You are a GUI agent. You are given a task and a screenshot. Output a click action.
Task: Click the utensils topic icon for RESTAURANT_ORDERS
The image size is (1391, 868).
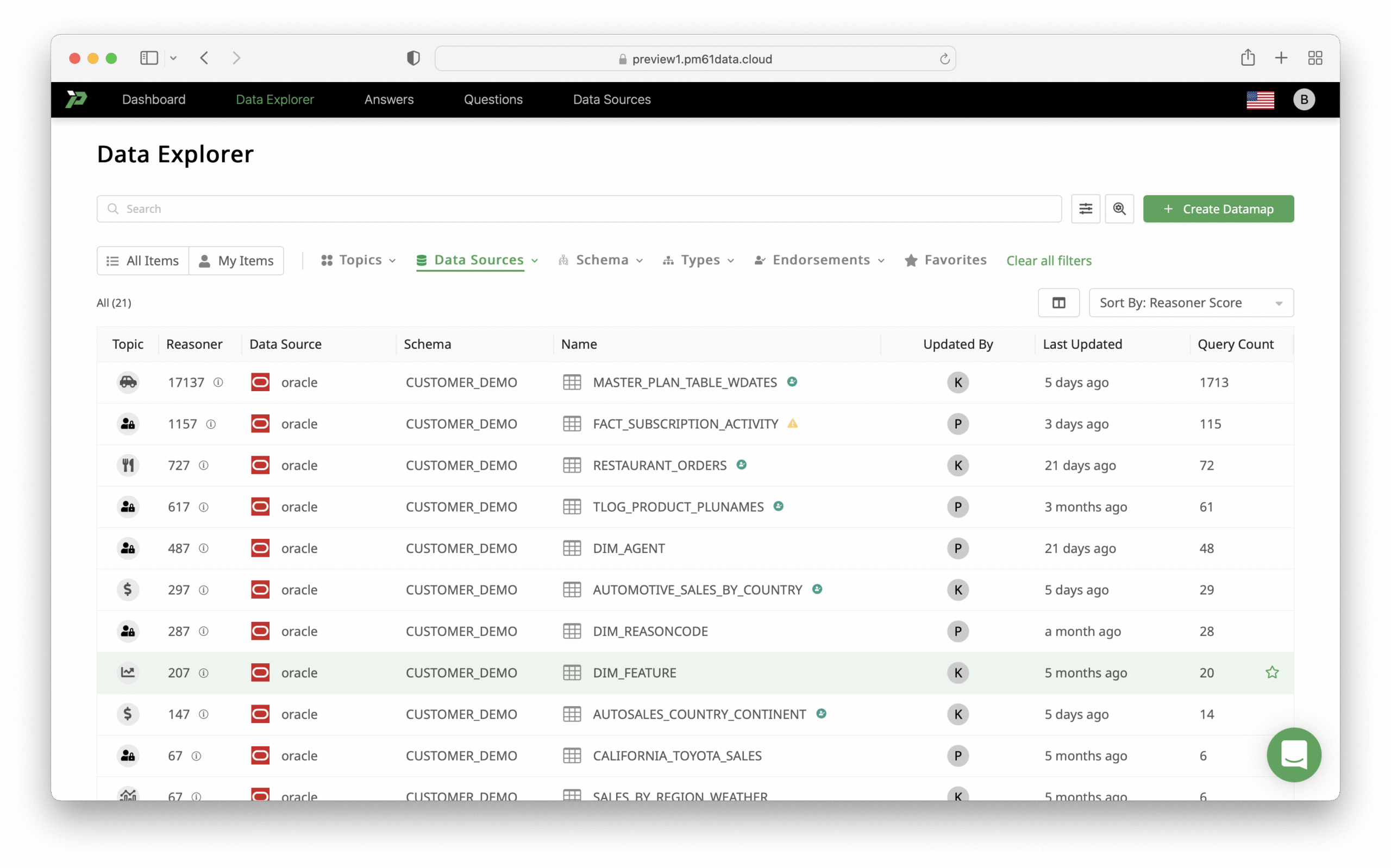tap(128, 466)
